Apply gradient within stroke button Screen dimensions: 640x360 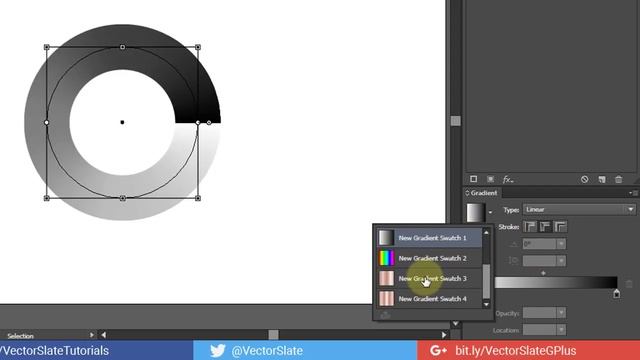coord(530,227)
